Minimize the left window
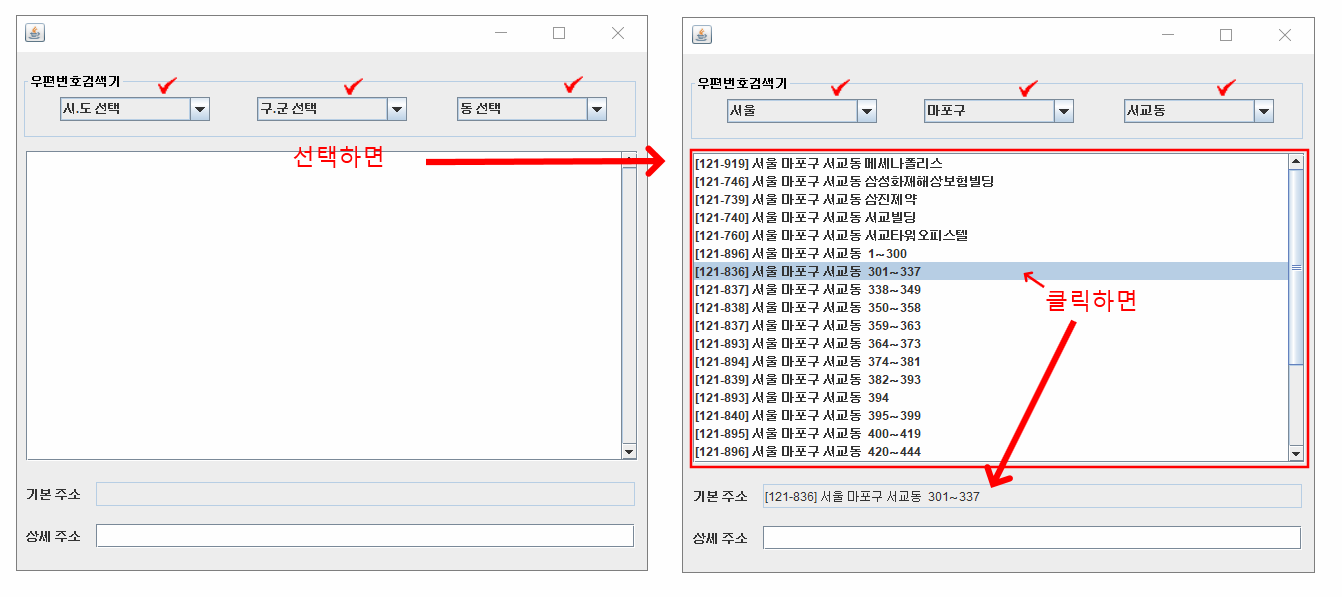This screenshot has width=1342, height=597. tap(501, 33)
